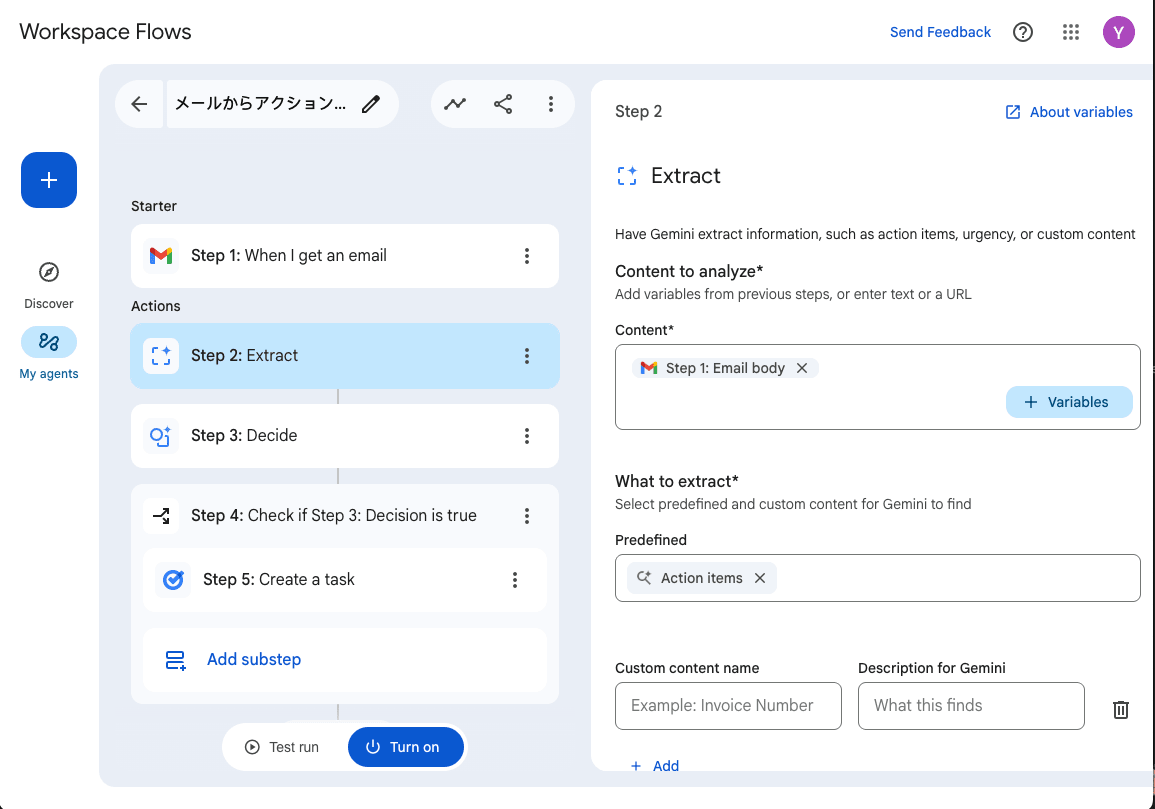This screenshot has height=809, width=1155.
Task: Click the Variables button
Action: 1069,402
